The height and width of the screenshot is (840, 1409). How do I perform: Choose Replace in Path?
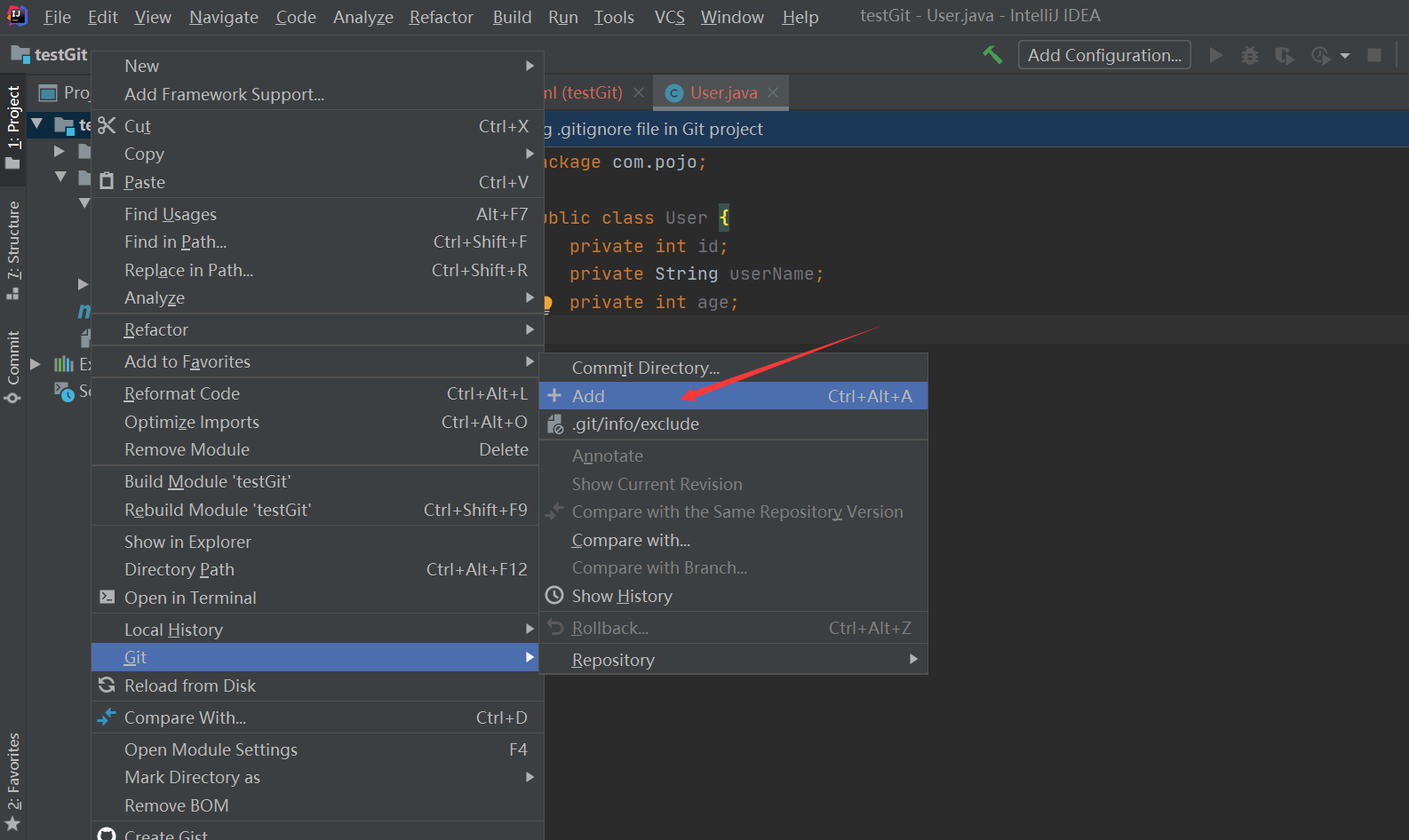[317, 270]
